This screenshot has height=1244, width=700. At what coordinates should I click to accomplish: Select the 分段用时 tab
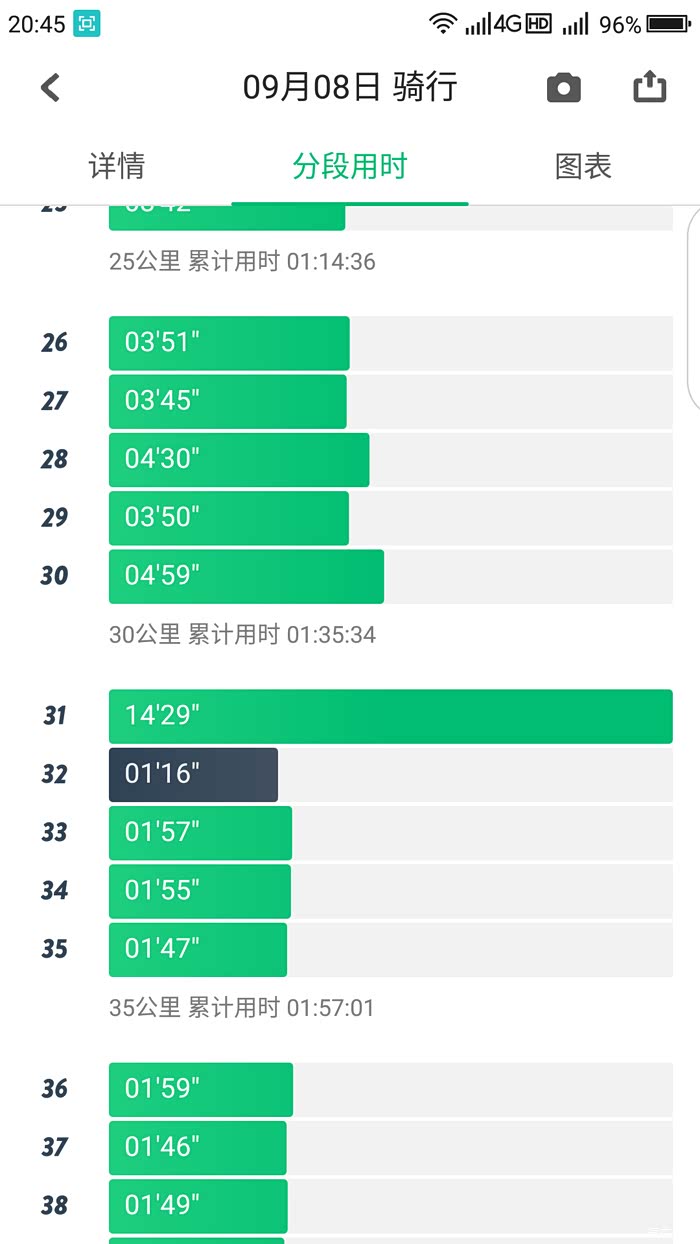pos(350,166)
